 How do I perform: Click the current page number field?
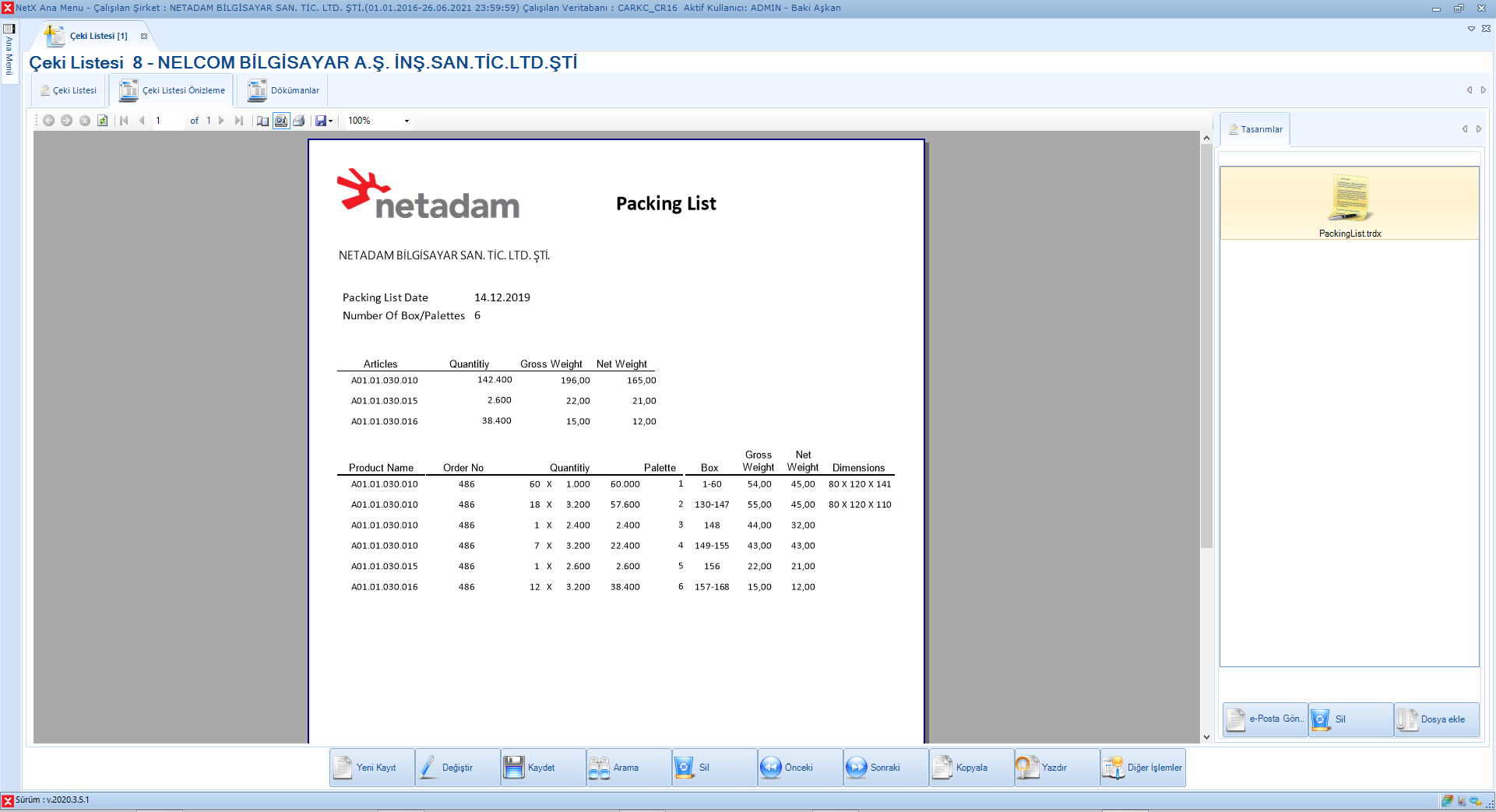(x=167, y=121)
